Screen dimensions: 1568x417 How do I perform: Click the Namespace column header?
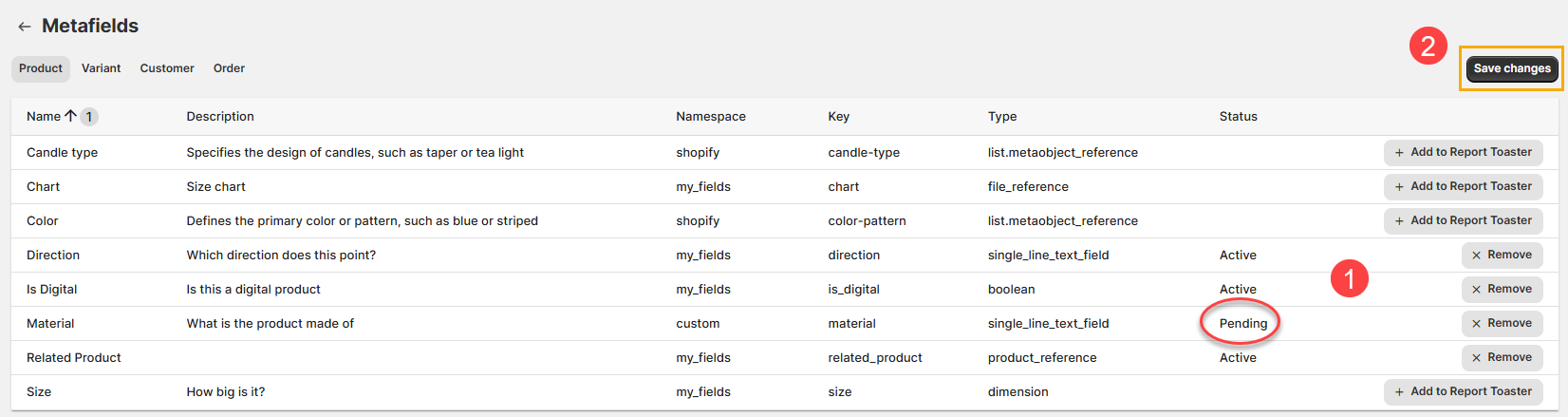[x=710, y=116]
